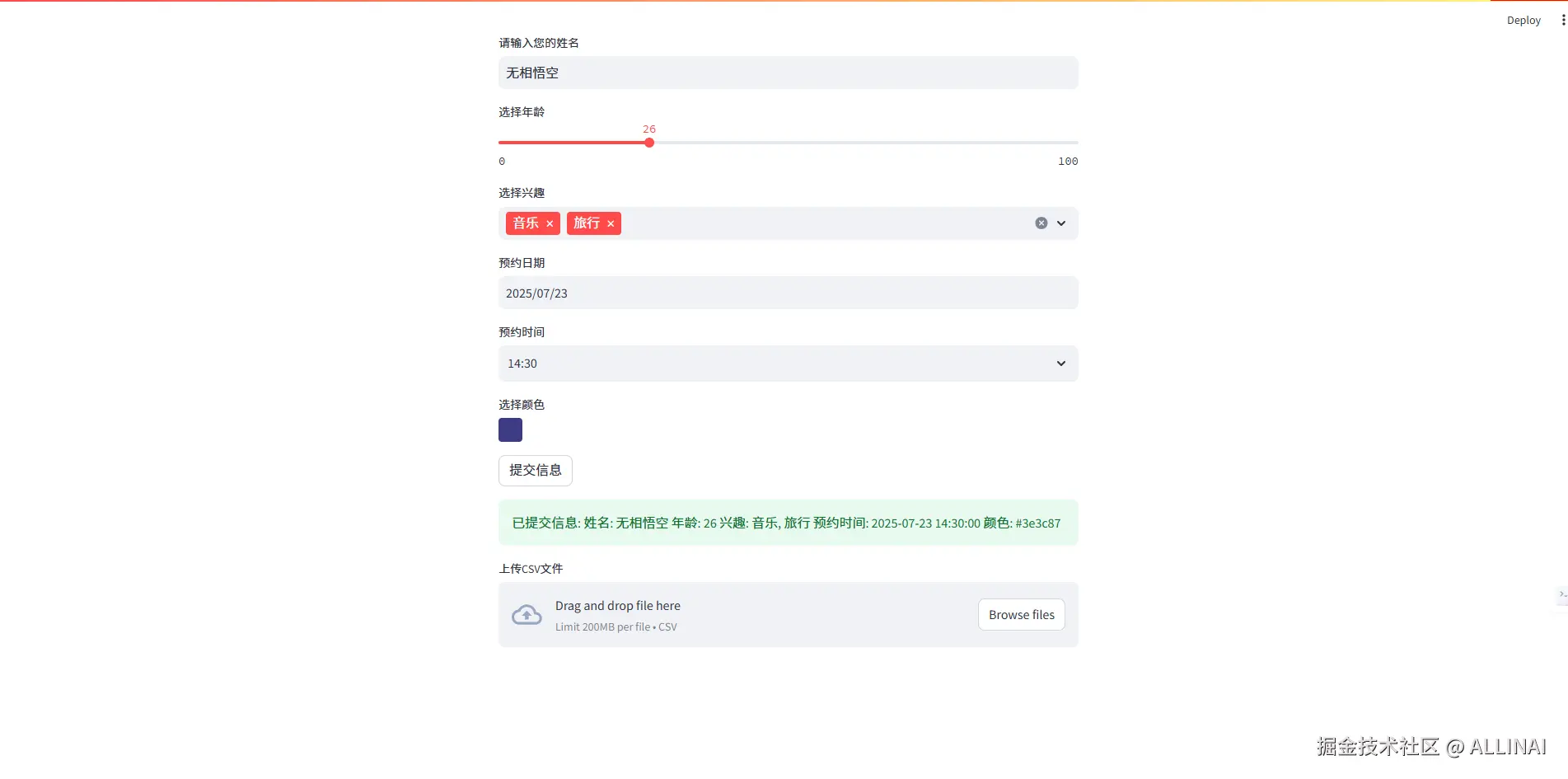Remove the 音乐 interest tag
Screen dimensions: 1568x779
pos(550,223)
